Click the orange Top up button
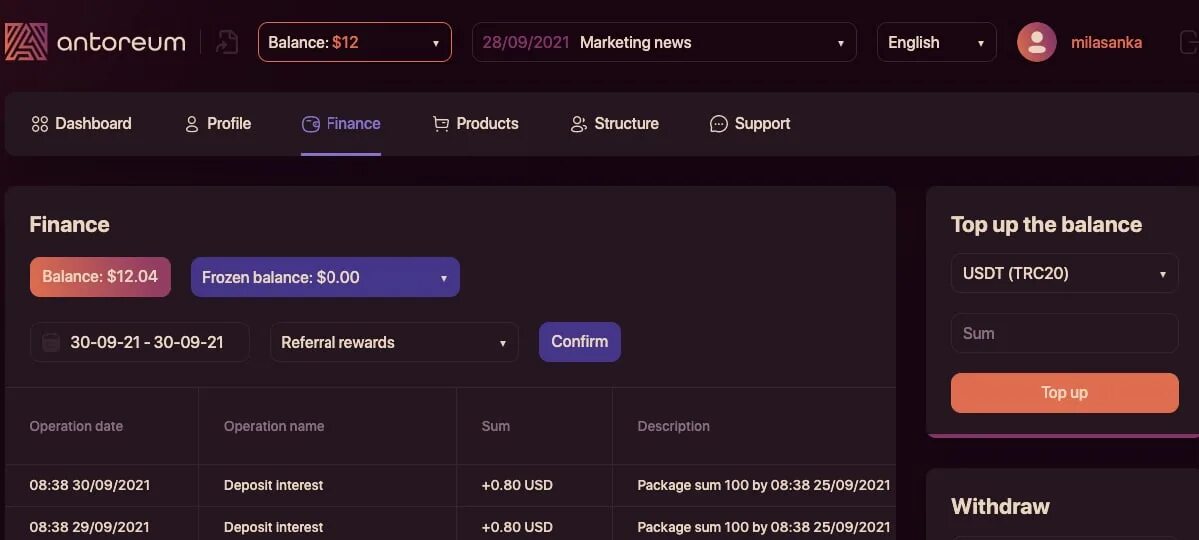This screenshot has height=540, width=1199. coord(1064,392)
